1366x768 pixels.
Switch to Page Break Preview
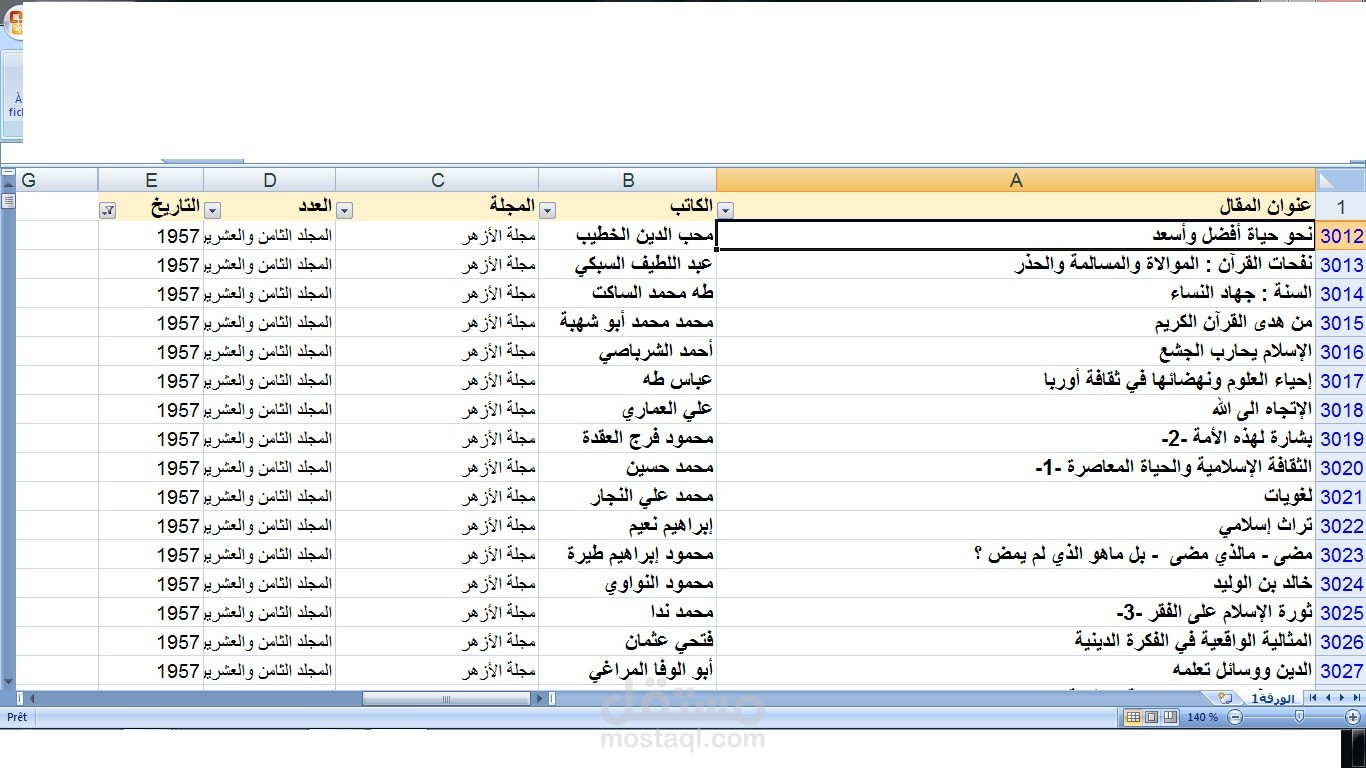[x=1170, y=717]
